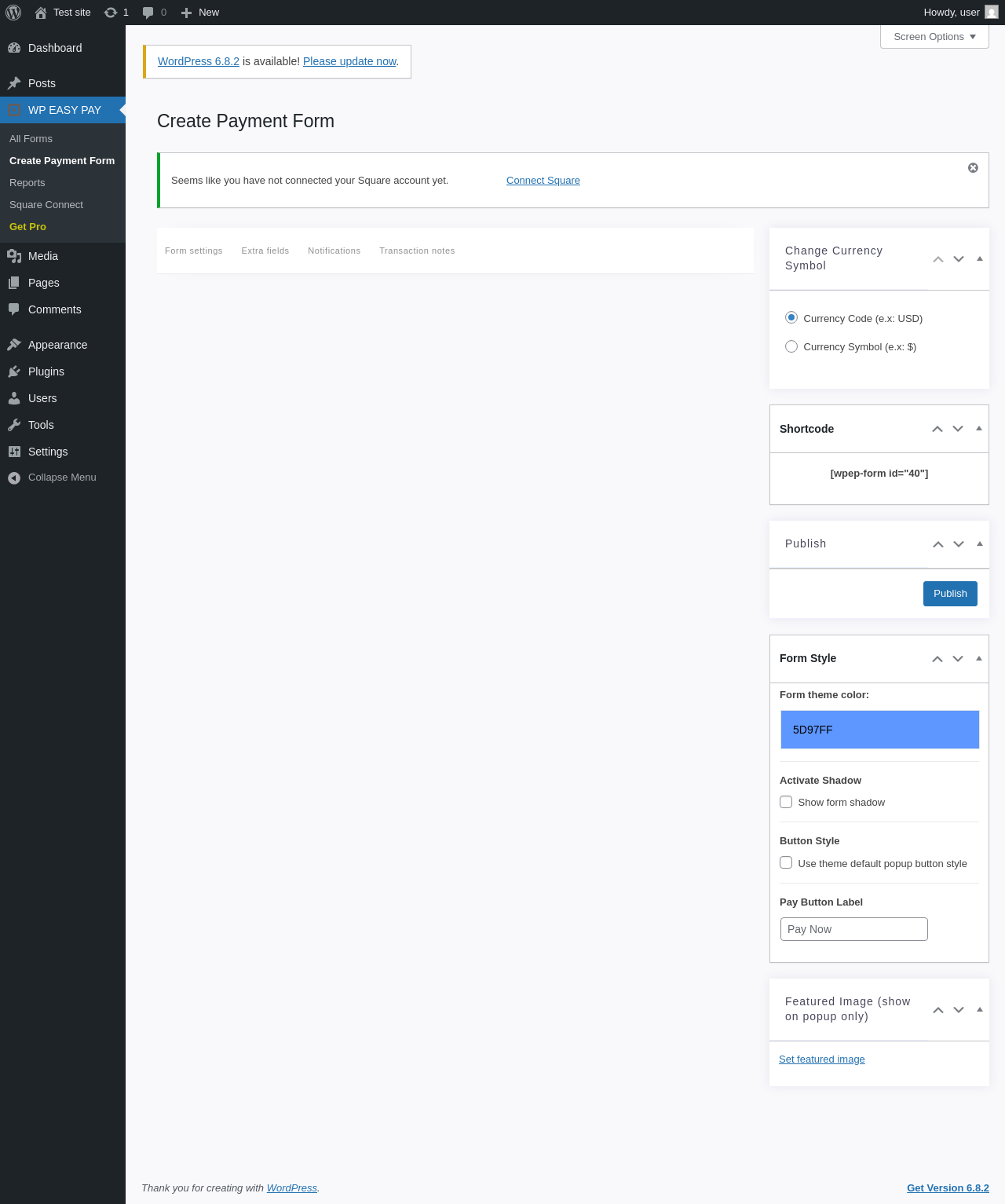Click the WordPress link in footer
This screenshot has width=1005, height=1204.
point(292,1188)
